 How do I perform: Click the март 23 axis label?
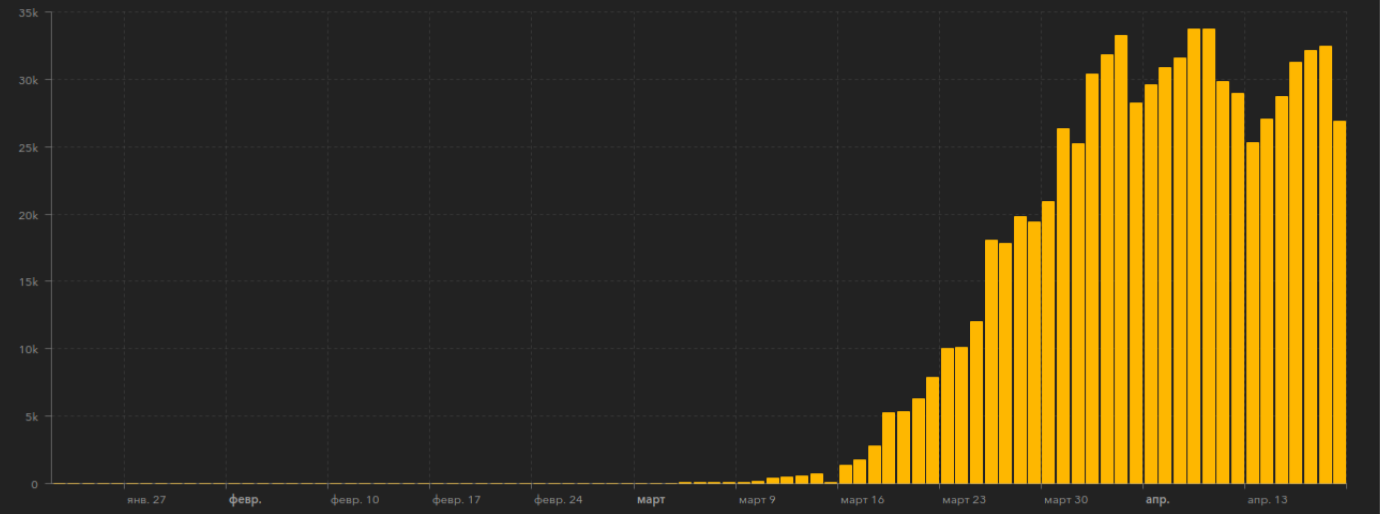964,499
